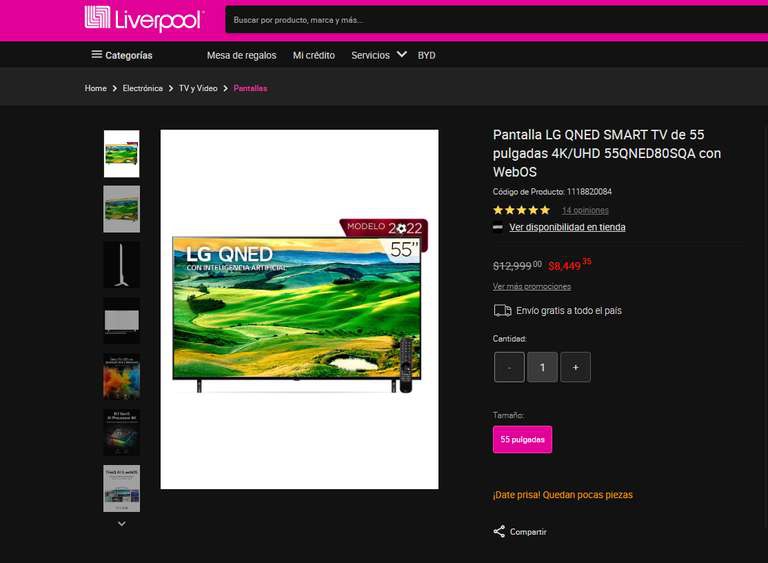Decrease quantity with minus button
The image size is (768, 563).
tap(509, 367)
